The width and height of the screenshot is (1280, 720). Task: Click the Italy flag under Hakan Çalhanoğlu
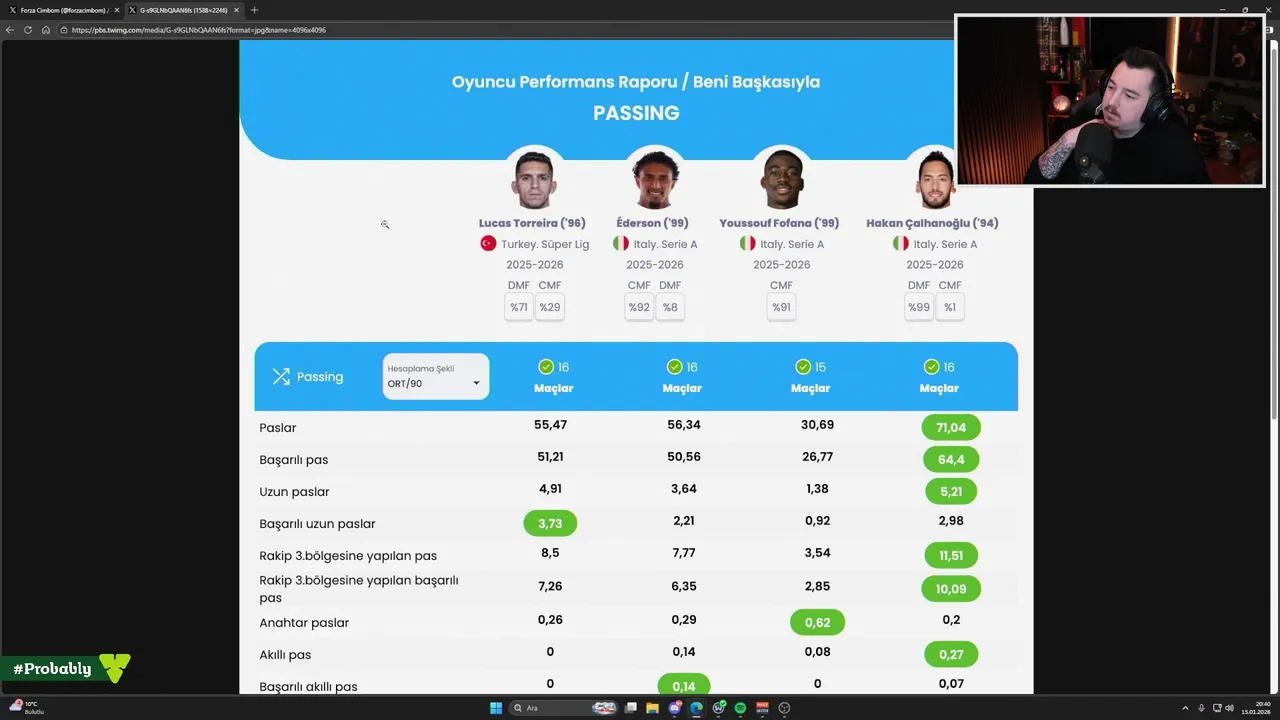(x=901, y=244)
